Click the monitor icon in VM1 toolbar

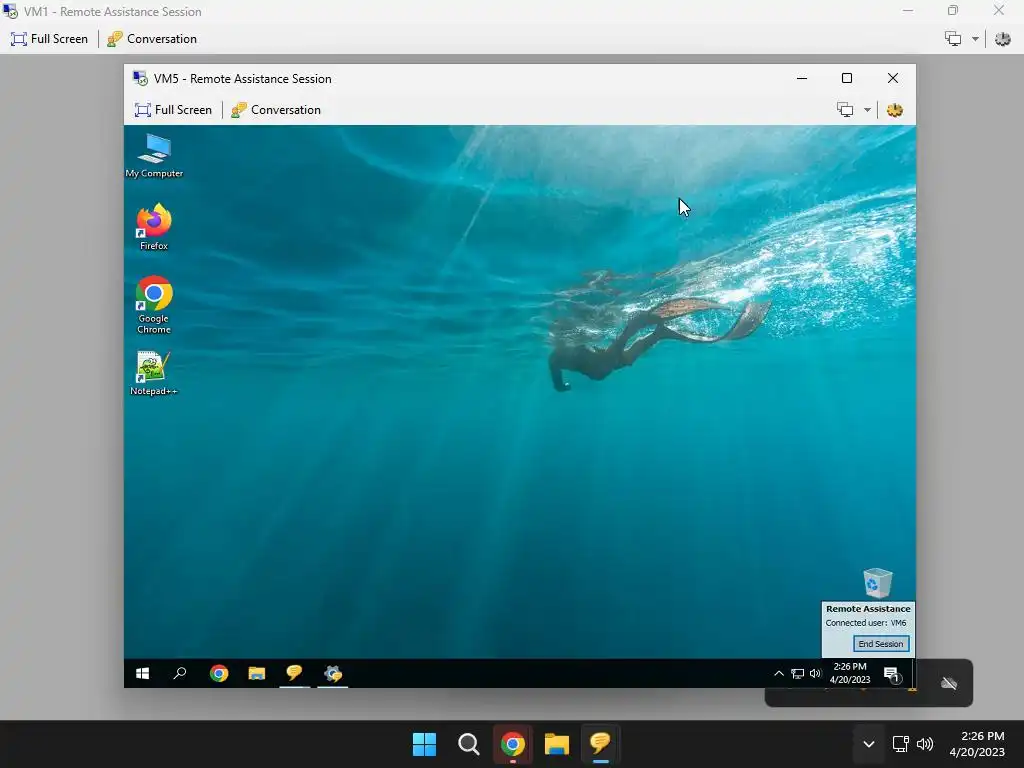(953, 39)
